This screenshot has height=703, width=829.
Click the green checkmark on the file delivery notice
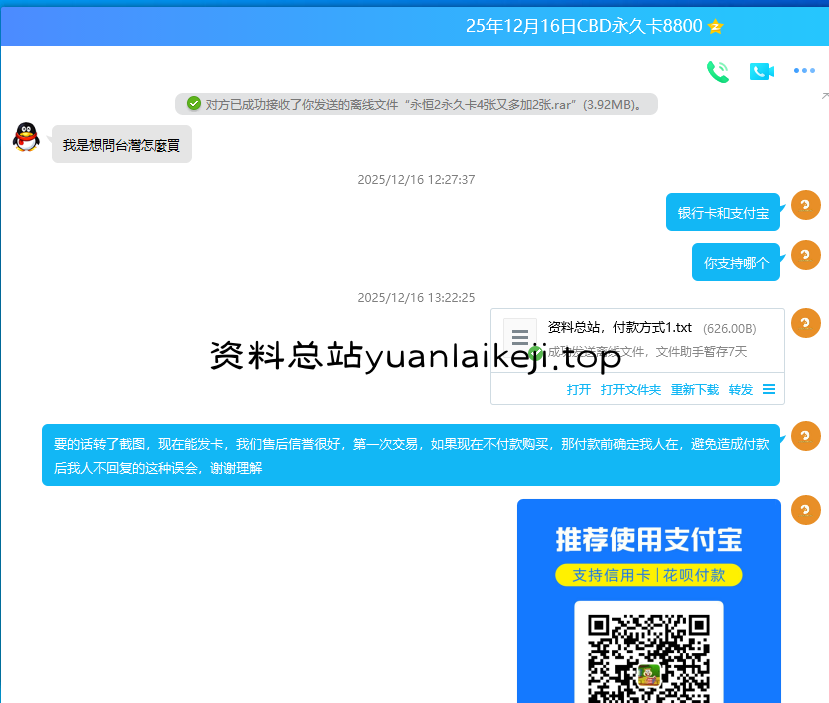coord(194,103)
